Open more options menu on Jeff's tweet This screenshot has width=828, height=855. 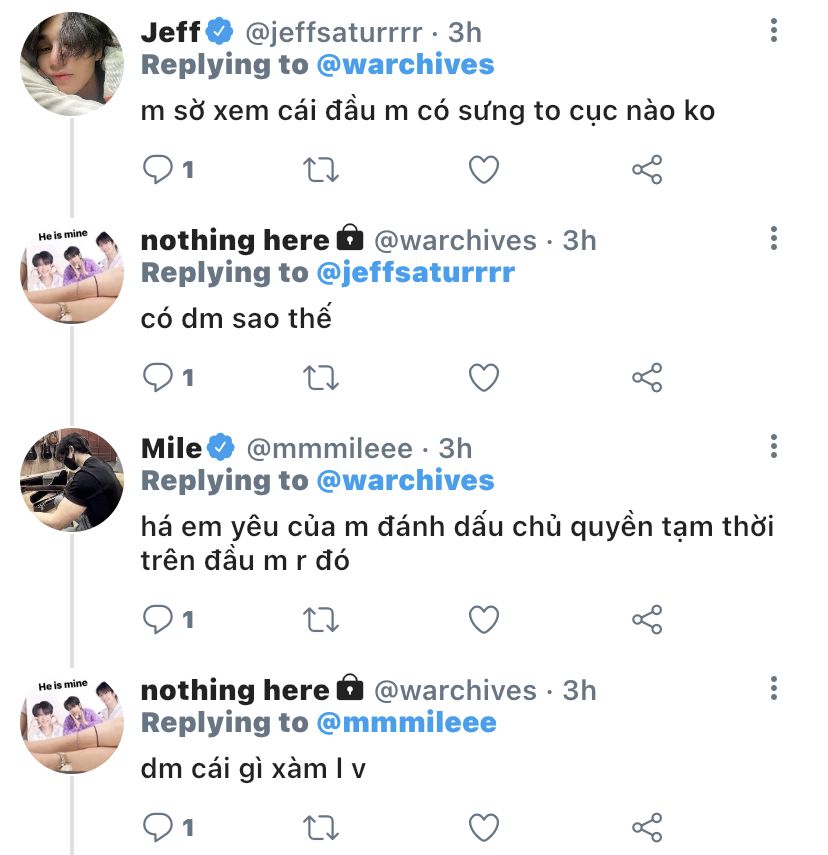tap(773, 31)
